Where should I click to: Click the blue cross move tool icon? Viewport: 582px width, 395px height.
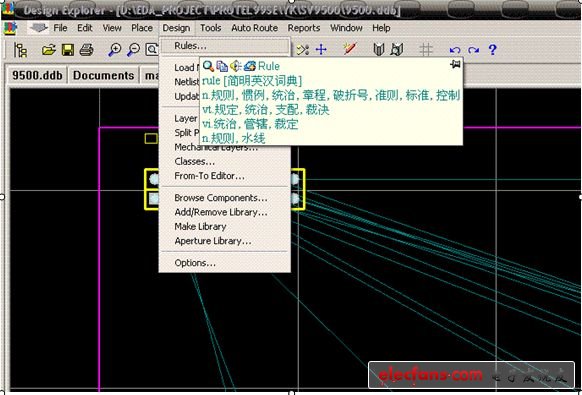coord(321,49)
